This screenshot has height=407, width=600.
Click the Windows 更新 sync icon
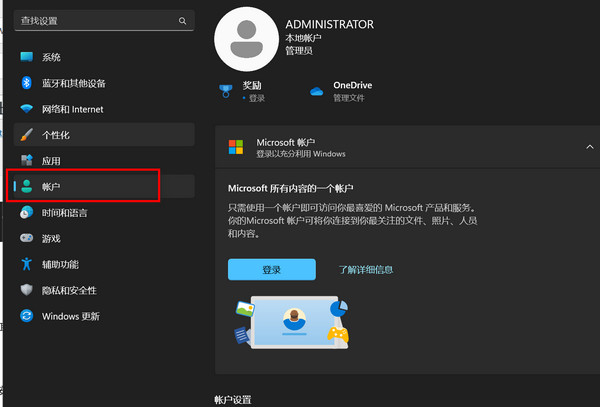tap(27, 316)
